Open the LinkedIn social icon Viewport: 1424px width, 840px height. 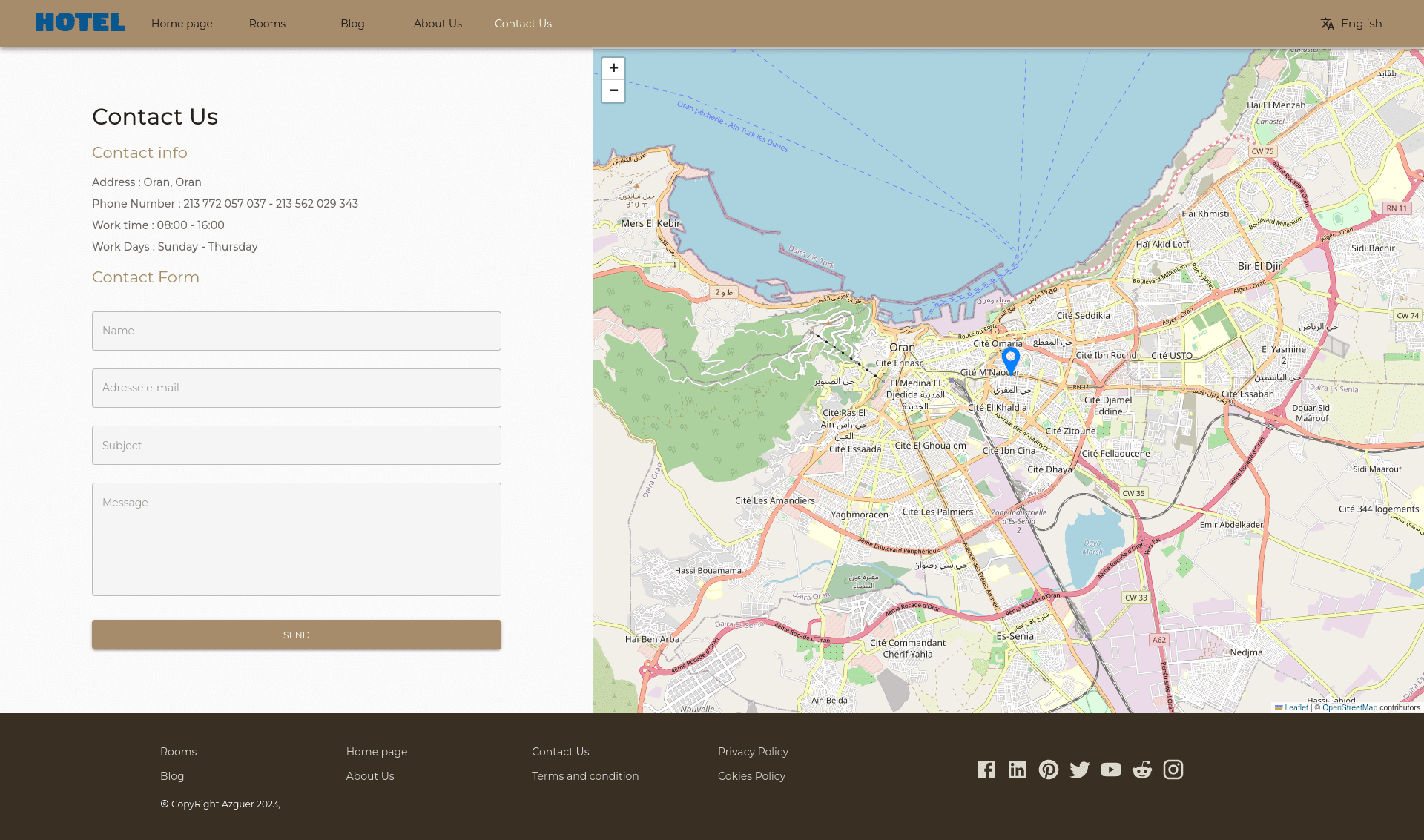click(1018, 770)
